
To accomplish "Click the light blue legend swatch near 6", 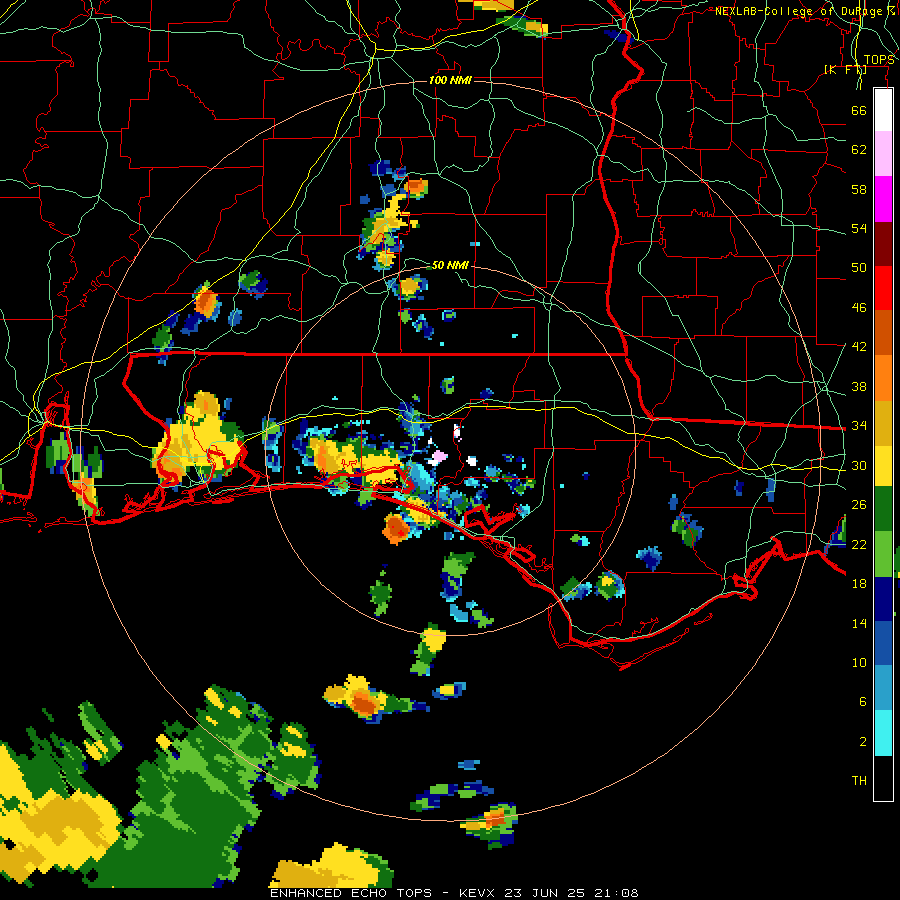I will point(883,688).
